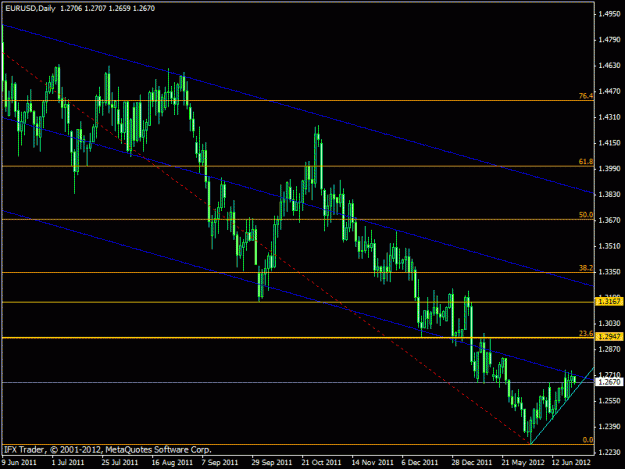Click the EURUSD,Daily chart title text
Image resolution: width=625 pixels, height=469 pixels.
(x=30, y=8)
